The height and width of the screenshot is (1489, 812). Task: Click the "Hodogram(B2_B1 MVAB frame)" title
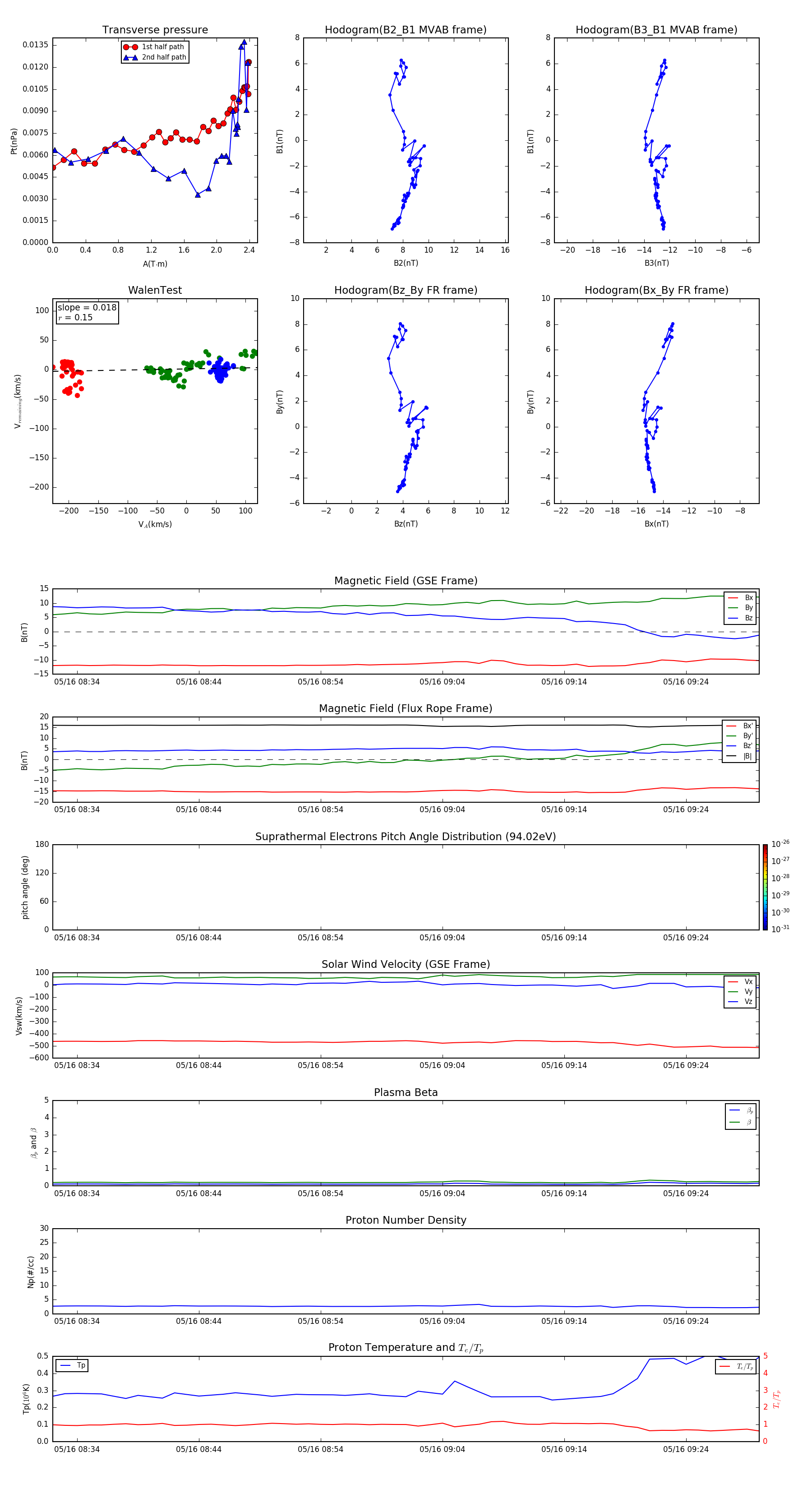[406, 30]
